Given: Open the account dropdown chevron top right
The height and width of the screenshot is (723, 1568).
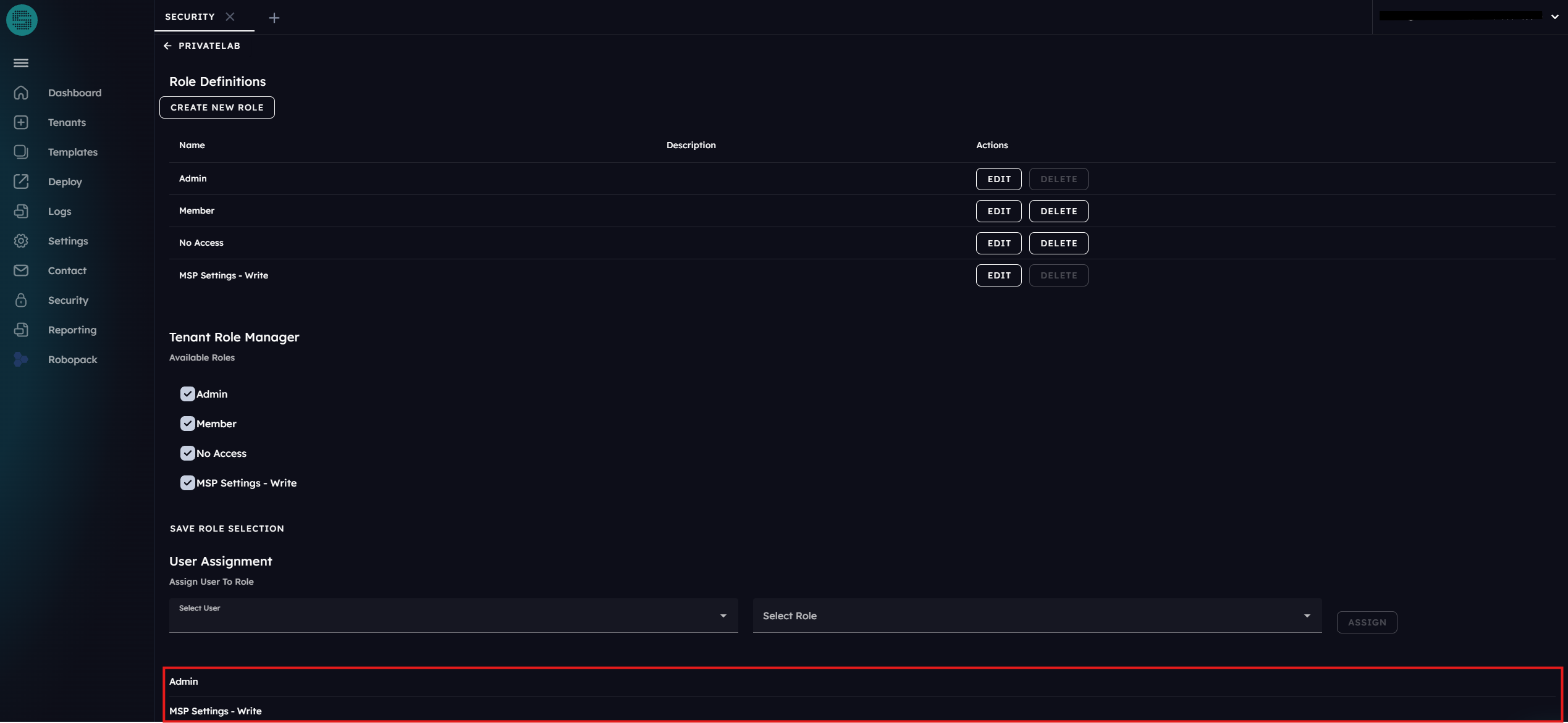Looking at the screenshot, I should (x=1554, y=17).
